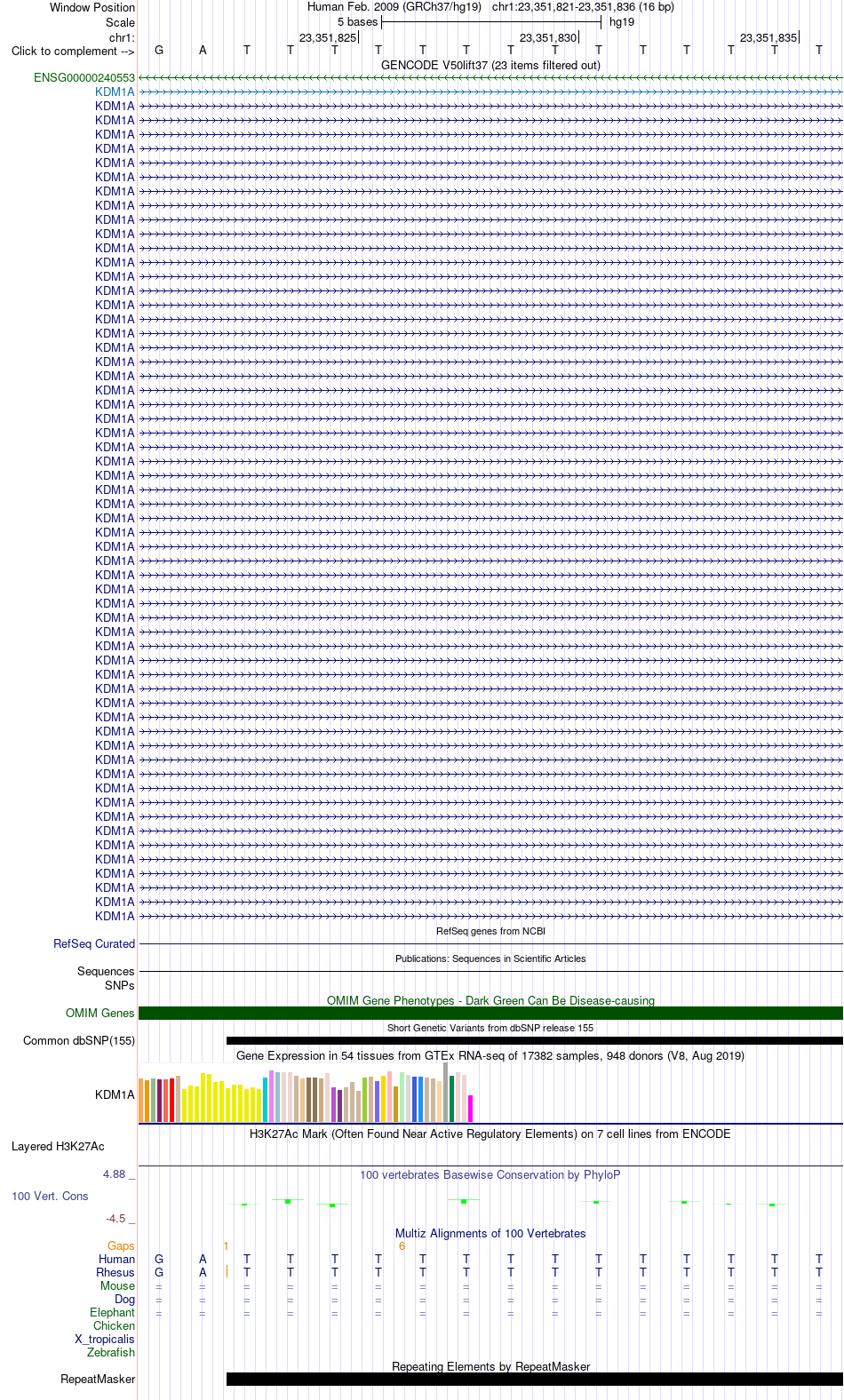Viewport: 844px width, 1400px height.
Task: Click 'Short Genetic Variants from dbSNP release 155'
Action: (490, 1029)
